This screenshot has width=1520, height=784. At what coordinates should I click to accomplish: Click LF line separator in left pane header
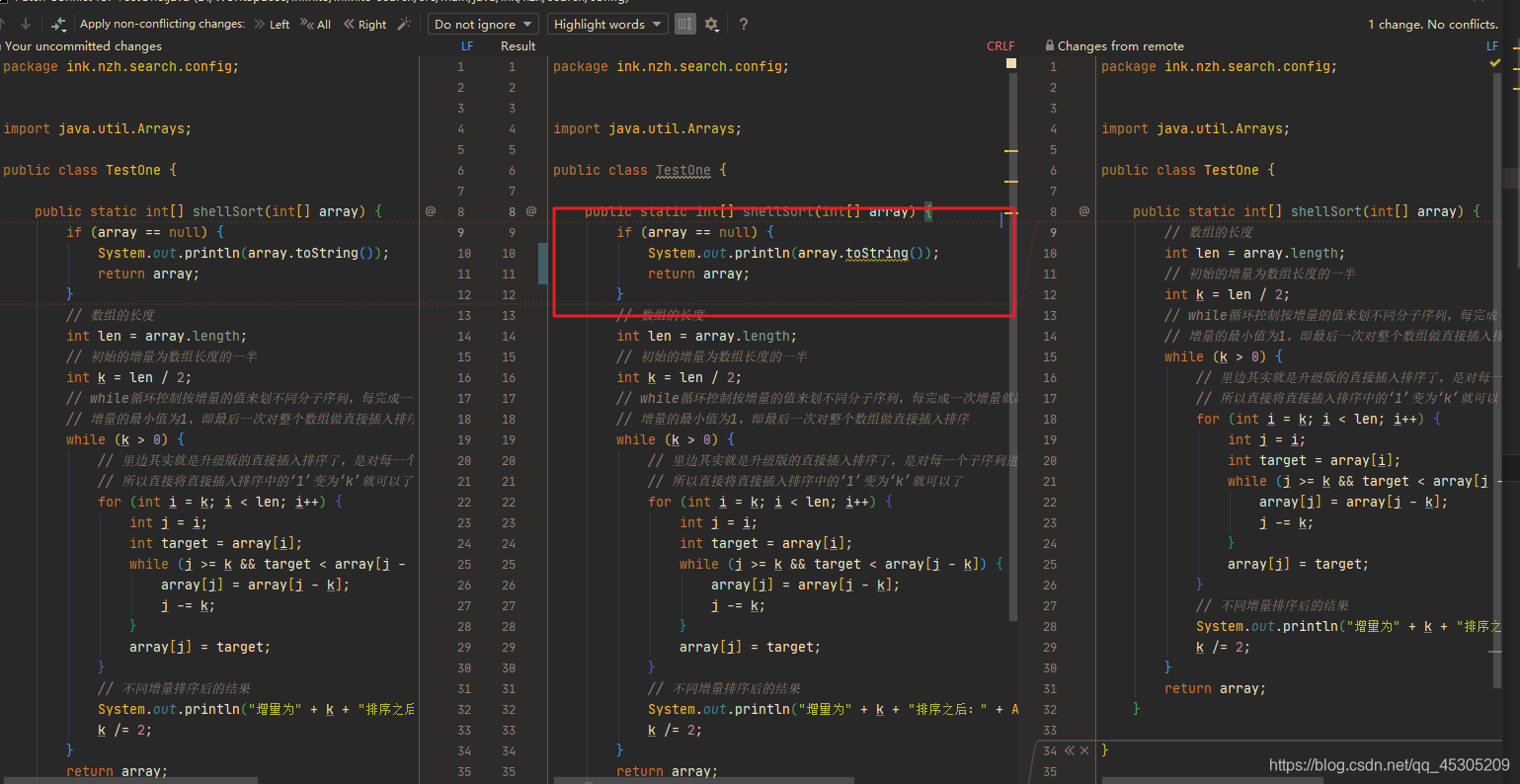tap(467, 45)
